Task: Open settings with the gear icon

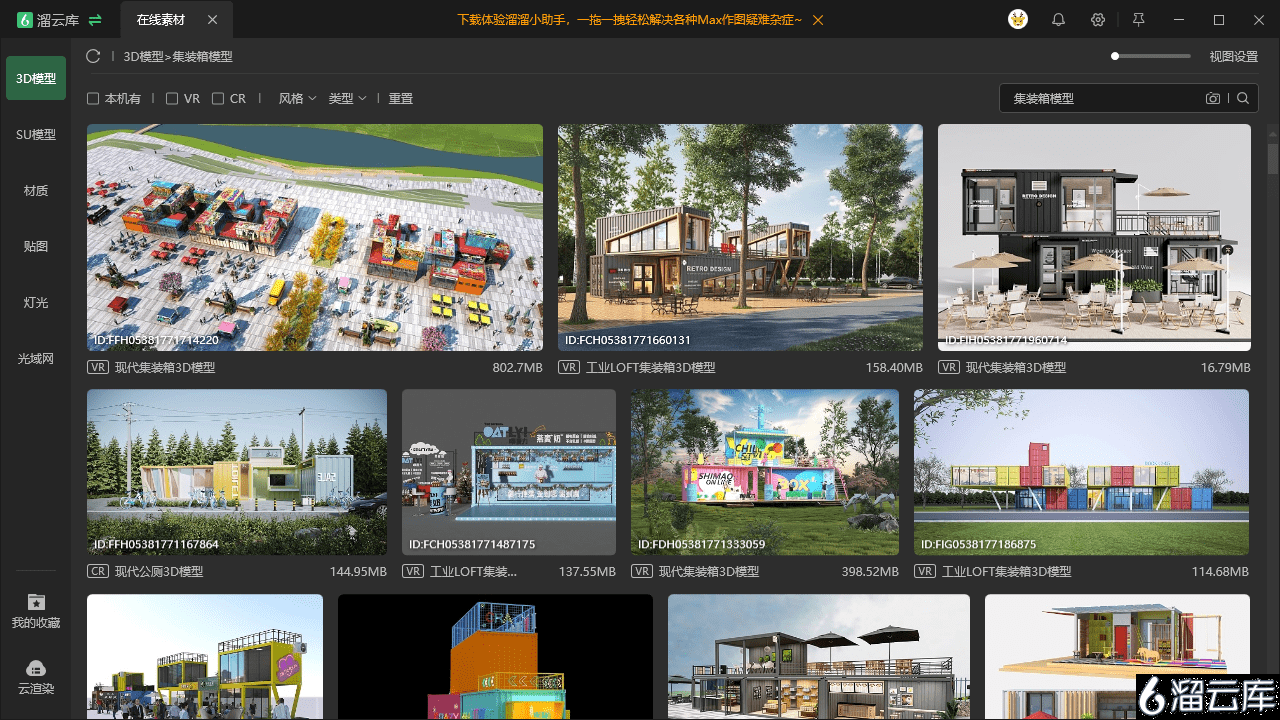Action: [x=1098, y=20]
